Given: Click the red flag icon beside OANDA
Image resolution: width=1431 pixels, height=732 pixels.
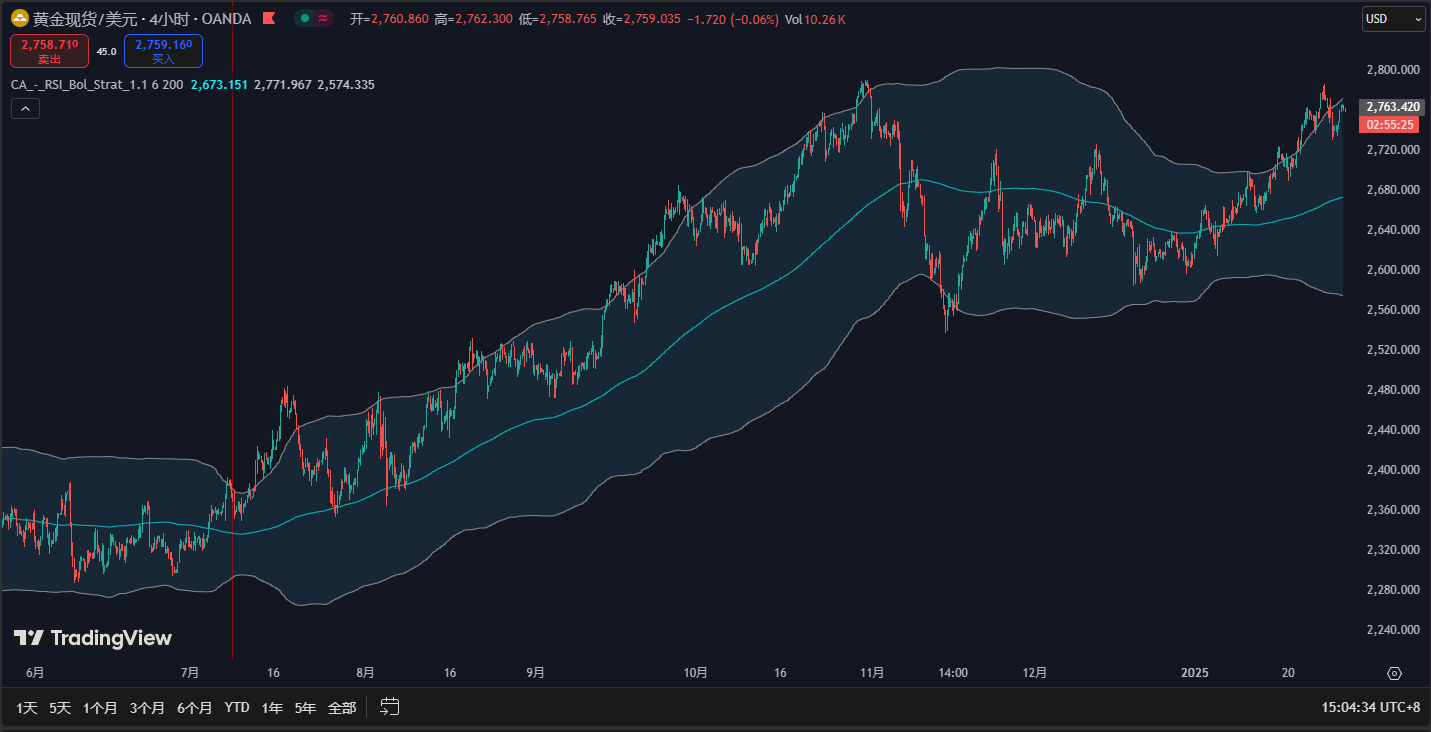Looking at the screenshot, I should [x=268, y=19].
